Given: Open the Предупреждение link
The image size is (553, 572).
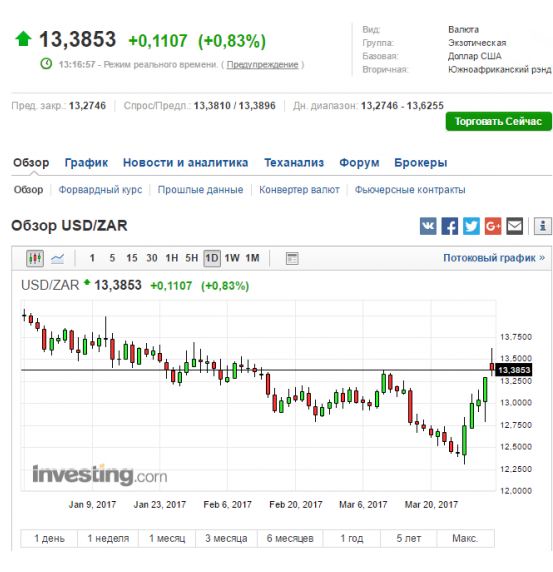Looking at the screenshot, I should click(262, 65).
